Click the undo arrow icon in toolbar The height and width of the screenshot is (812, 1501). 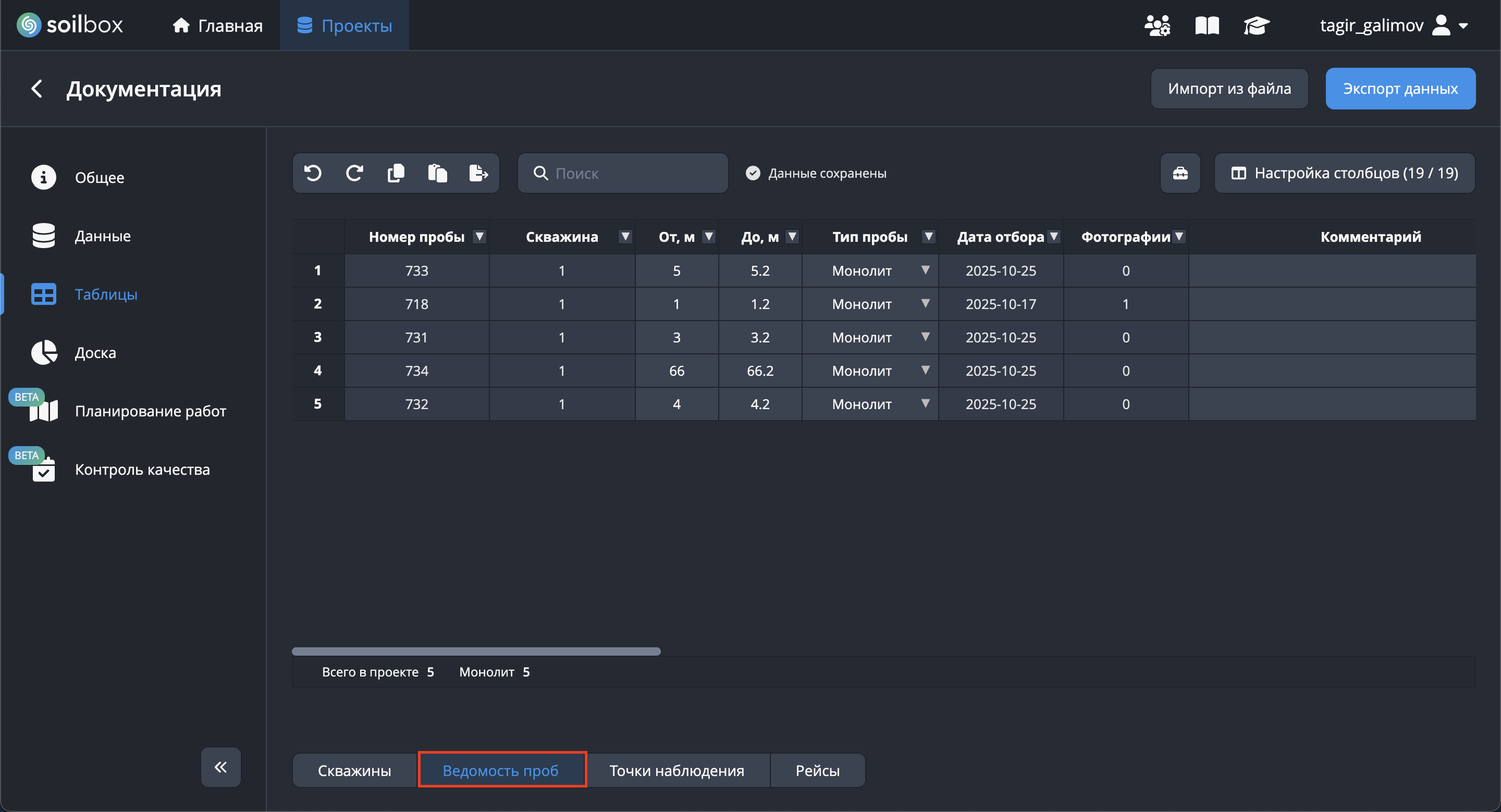pos(313,173)
